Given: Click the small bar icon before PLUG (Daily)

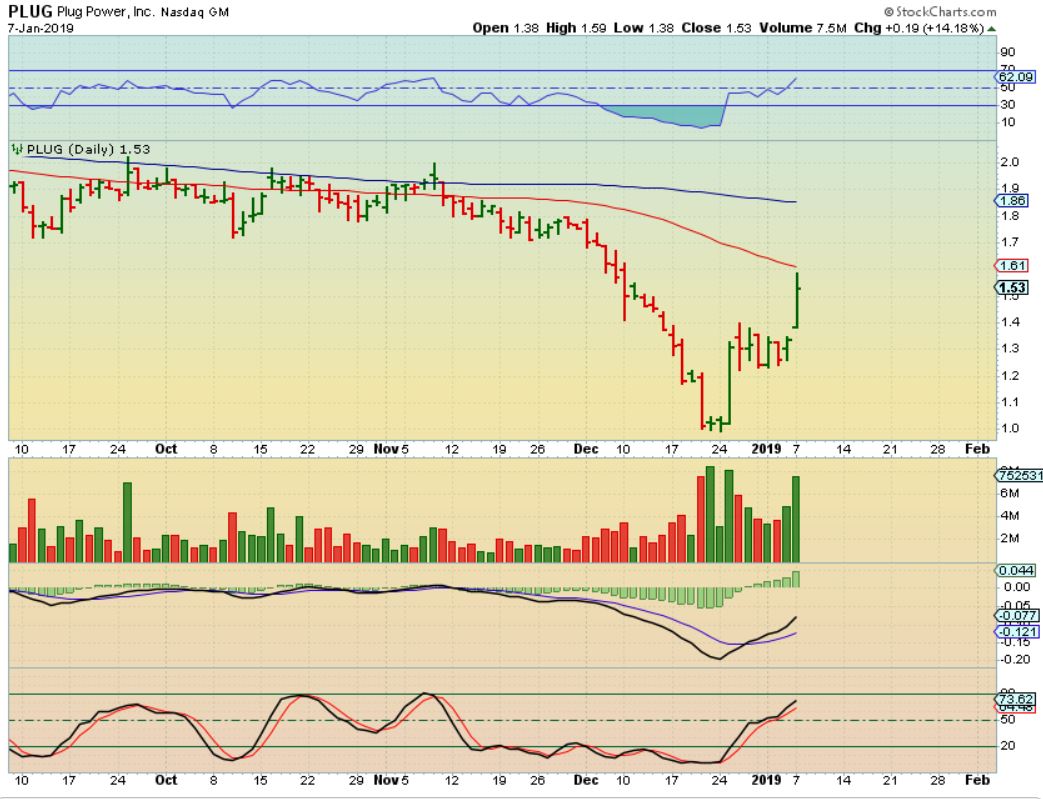Looking at the screenshot, I should pyautogui.click(x=17, y=149).
